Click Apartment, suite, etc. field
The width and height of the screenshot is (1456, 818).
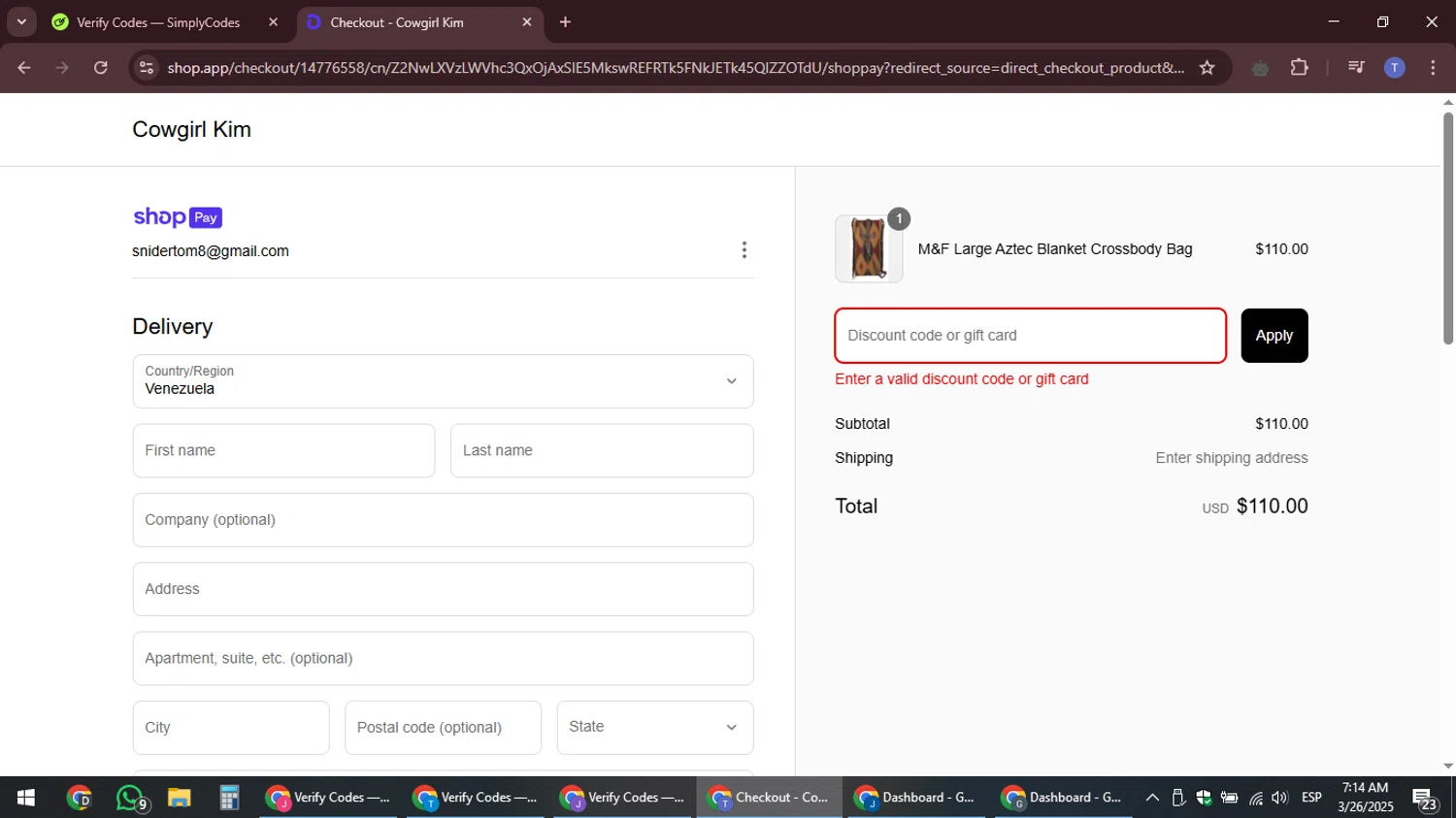443,658
